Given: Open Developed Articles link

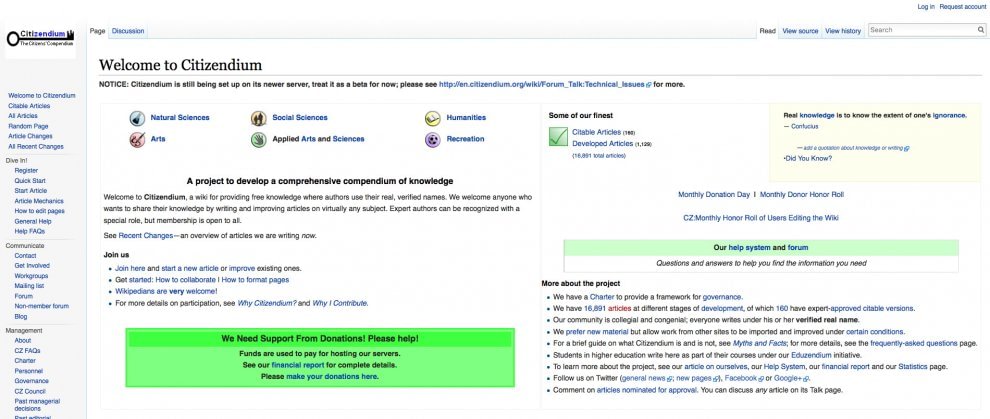Looking at the screenshot, I should 602,144.
